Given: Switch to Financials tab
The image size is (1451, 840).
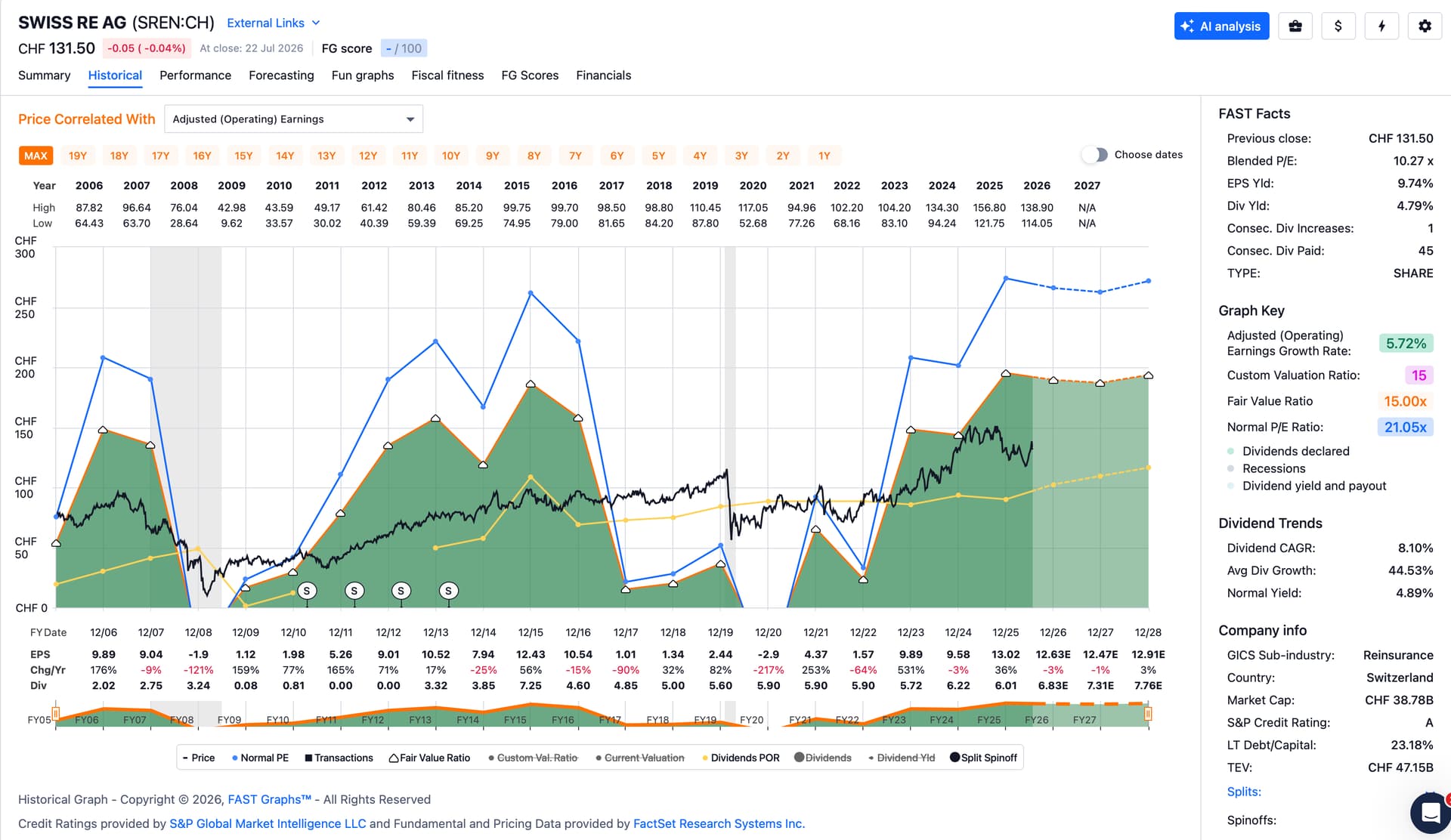Looking at the screenshot, I should pos(603,76).
